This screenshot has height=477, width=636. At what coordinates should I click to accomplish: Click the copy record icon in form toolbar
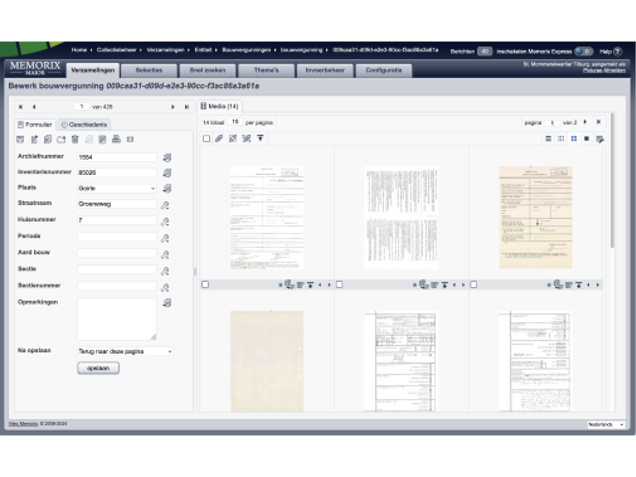coord(48,139)
